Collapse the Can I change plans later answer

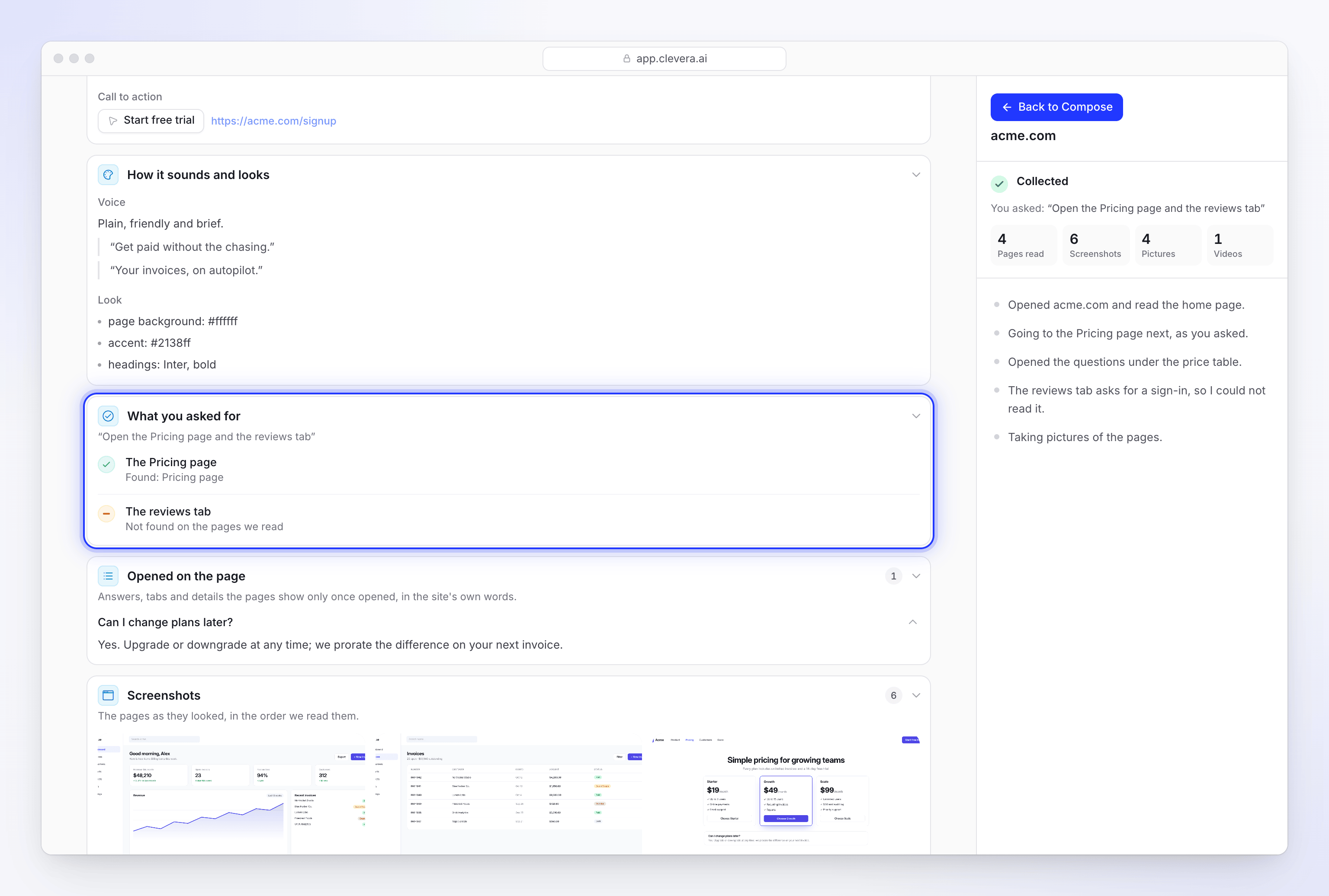pos(913,622)
